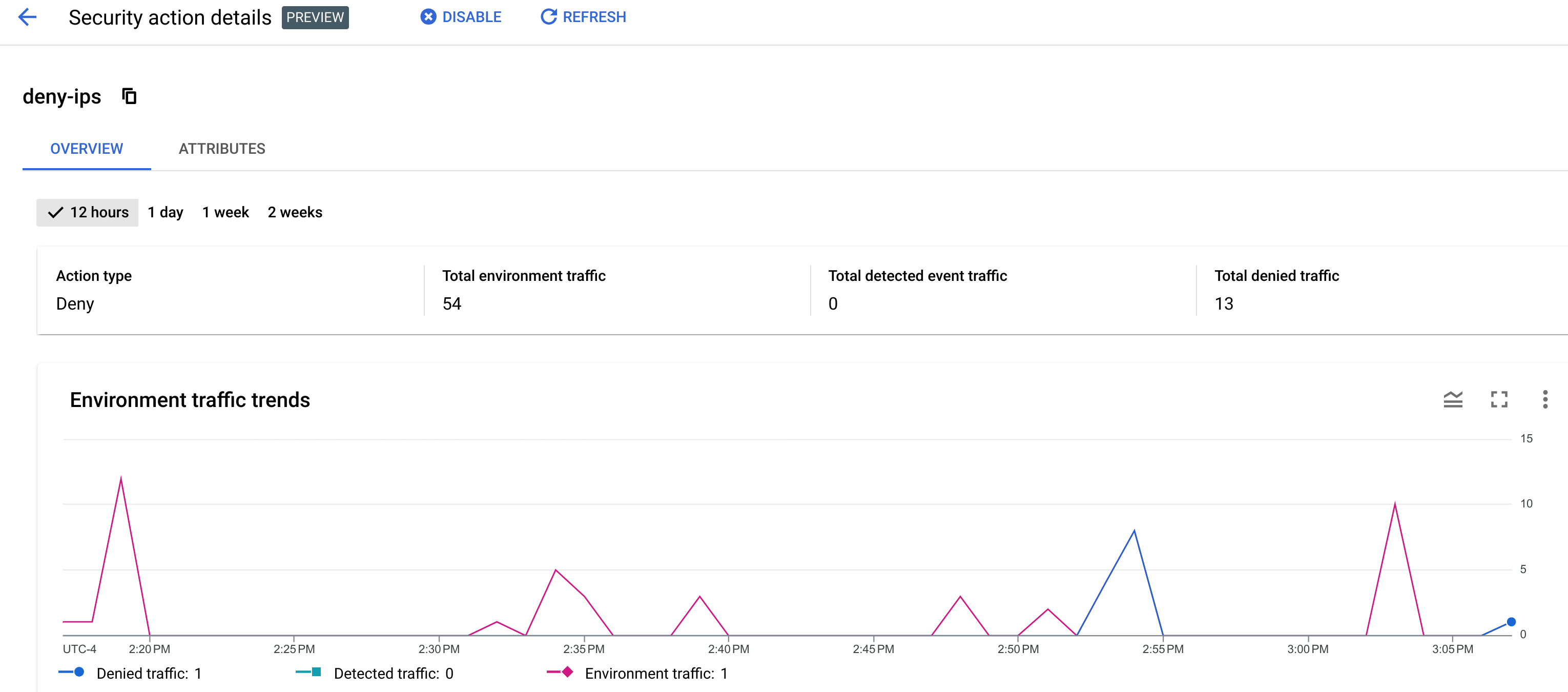The image size is (1568, 692).
Task: Click the fullscreen expand chart icon
Action: [1499, 398]
